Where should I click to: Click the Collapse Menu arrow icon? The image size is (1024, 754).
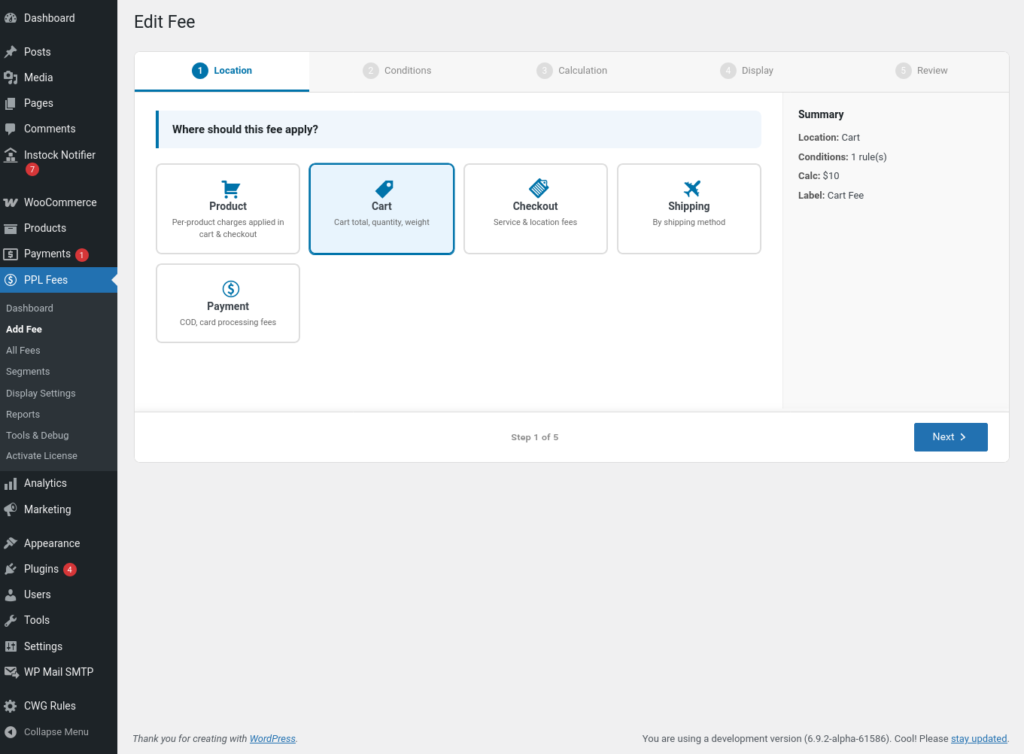10,732
